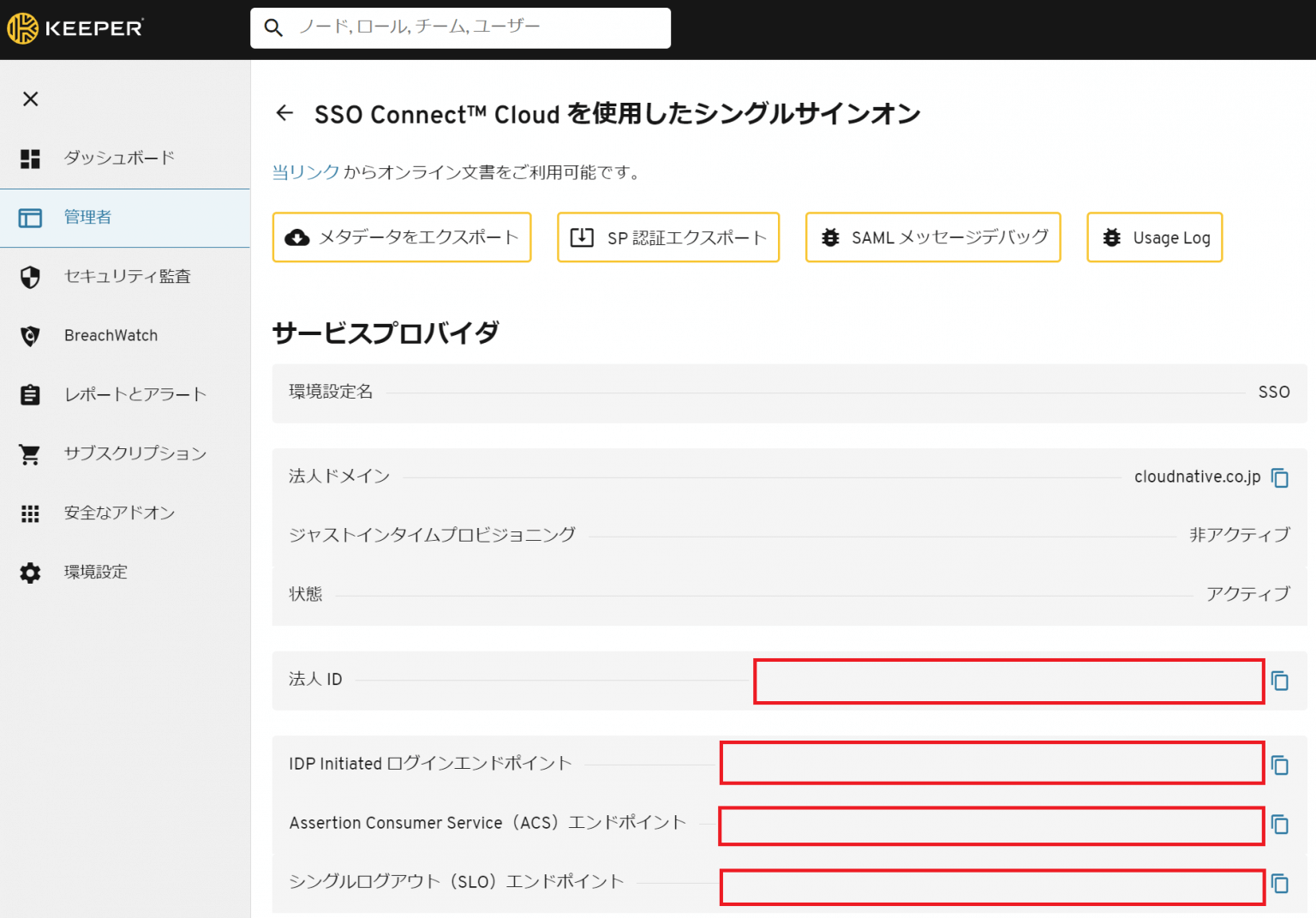Switch to BreachWatch in the sidebar
The width and height of the screenshot is (1316, 918).
(111, 335)
